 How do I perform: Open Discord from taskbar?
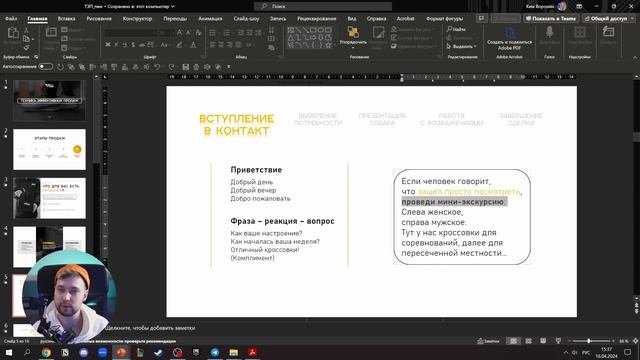coord(84,352)
